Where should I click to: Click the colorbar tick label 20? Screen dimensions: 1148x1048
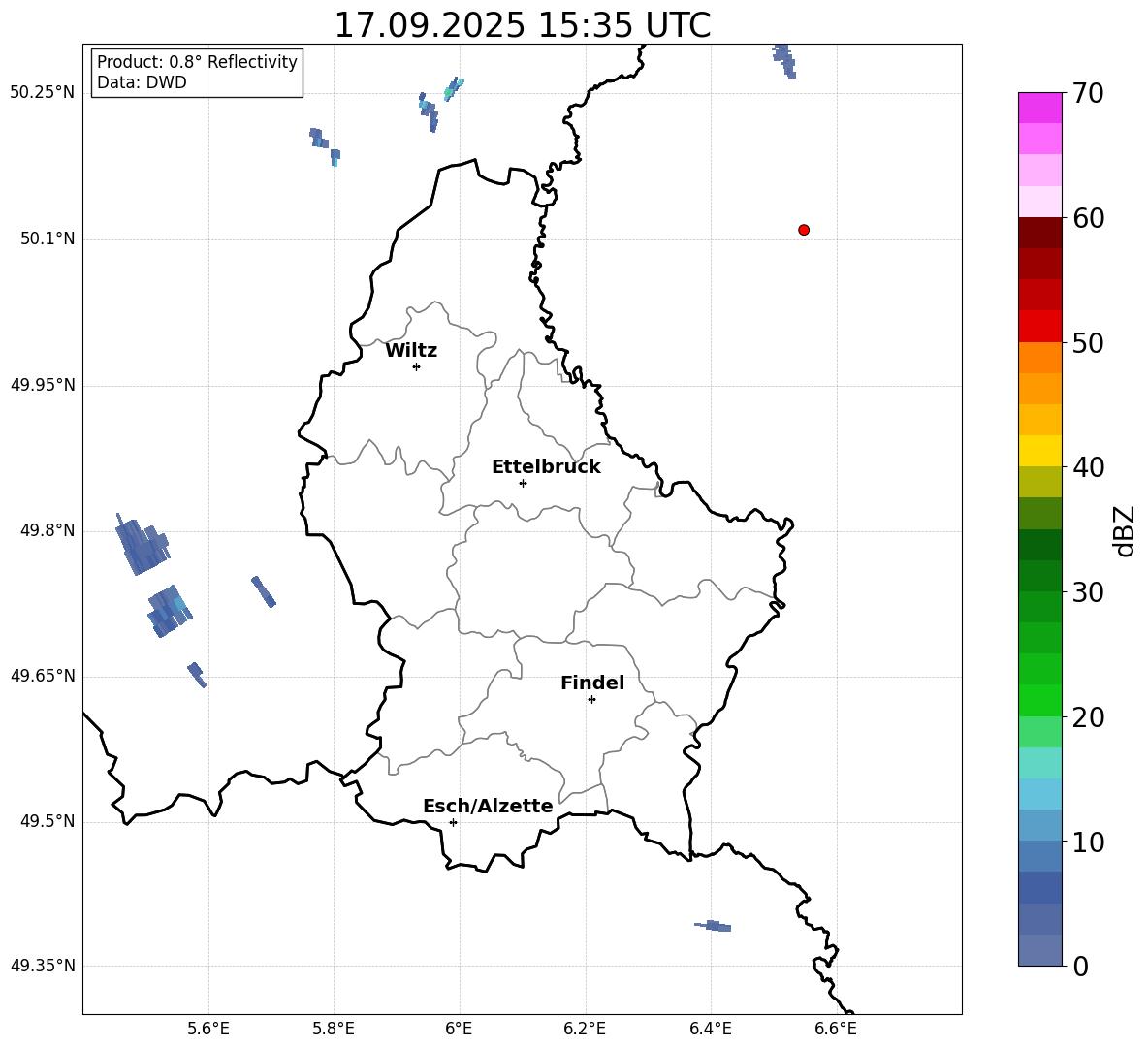[x=1089, y=716]
